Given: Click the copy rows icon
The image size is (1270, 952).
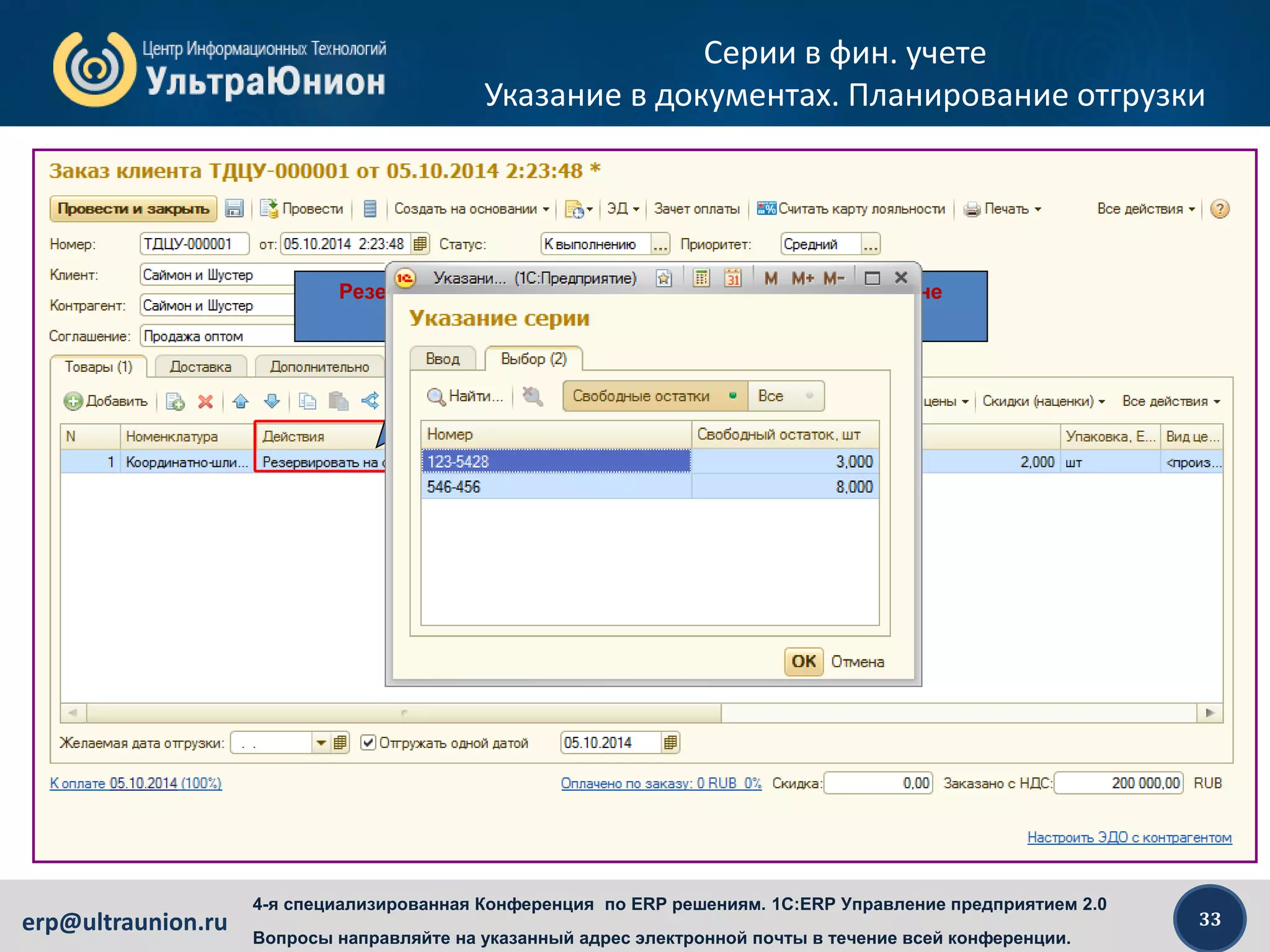Looking at the screenshot, I should 308,402.
